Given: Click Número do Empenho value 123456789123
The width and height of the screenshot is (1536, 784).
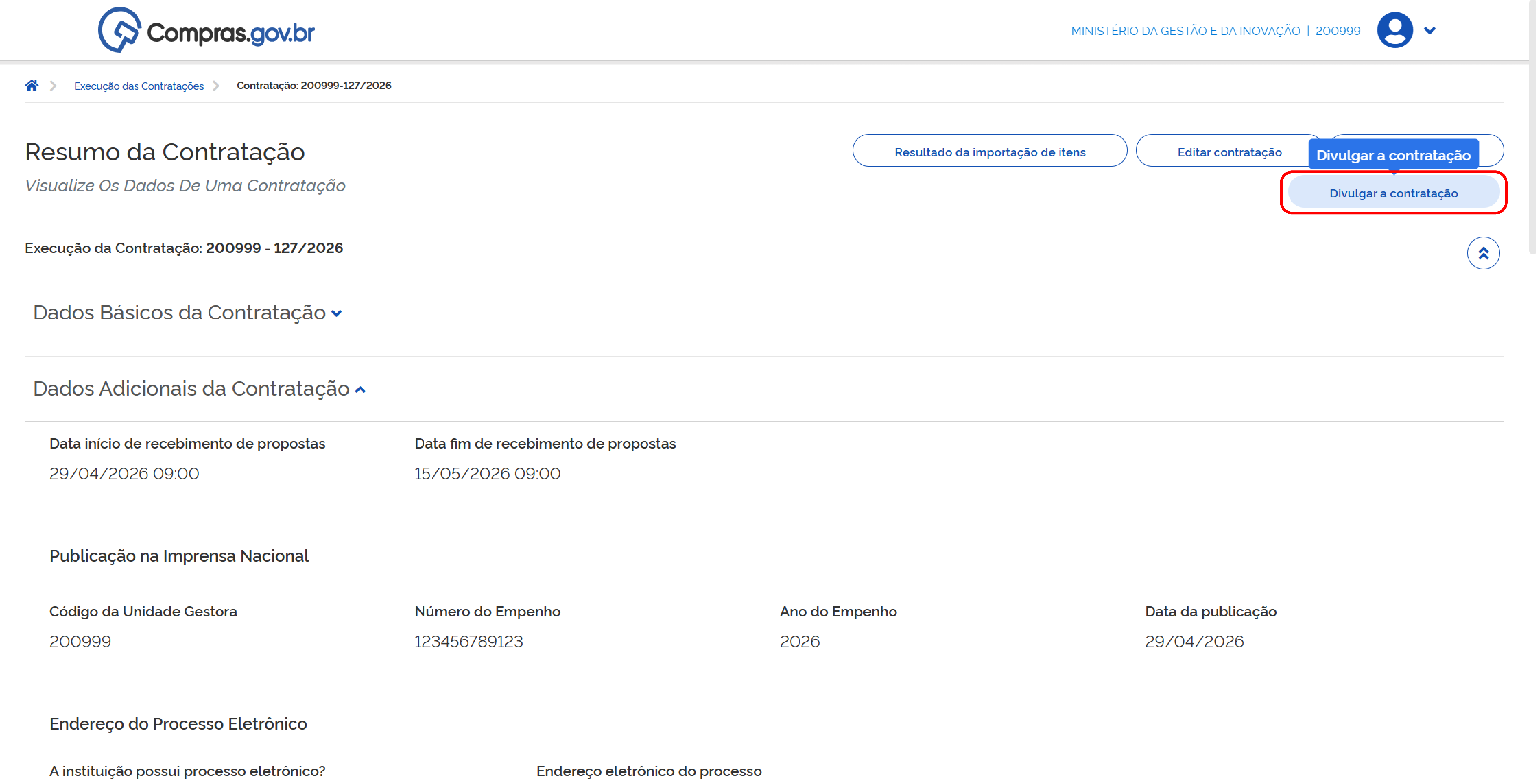Looking at the screenshot, I should [469, 642].
